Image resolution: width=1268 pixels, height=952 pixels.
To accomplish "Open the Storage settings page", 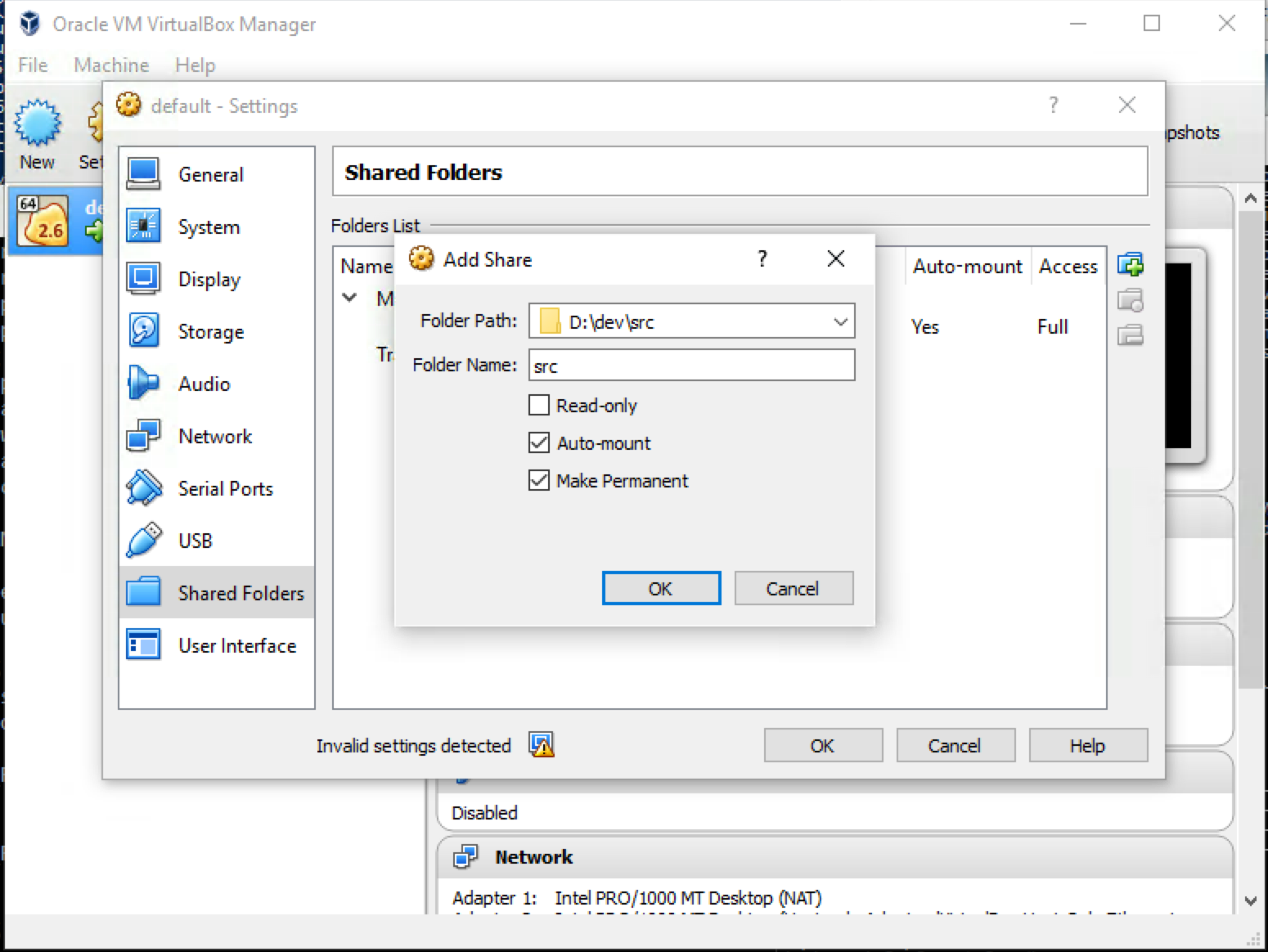I will (x=210, y=331).
